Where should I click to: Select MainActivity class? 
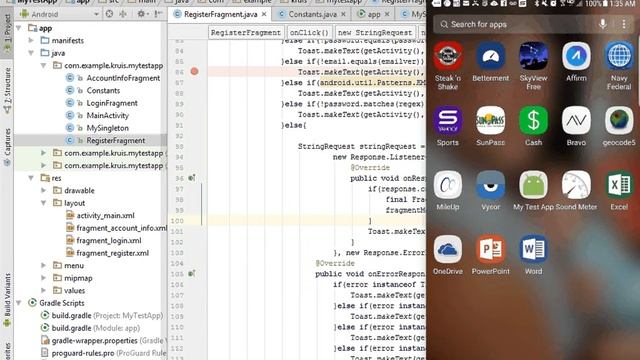[x=107, y=116]
